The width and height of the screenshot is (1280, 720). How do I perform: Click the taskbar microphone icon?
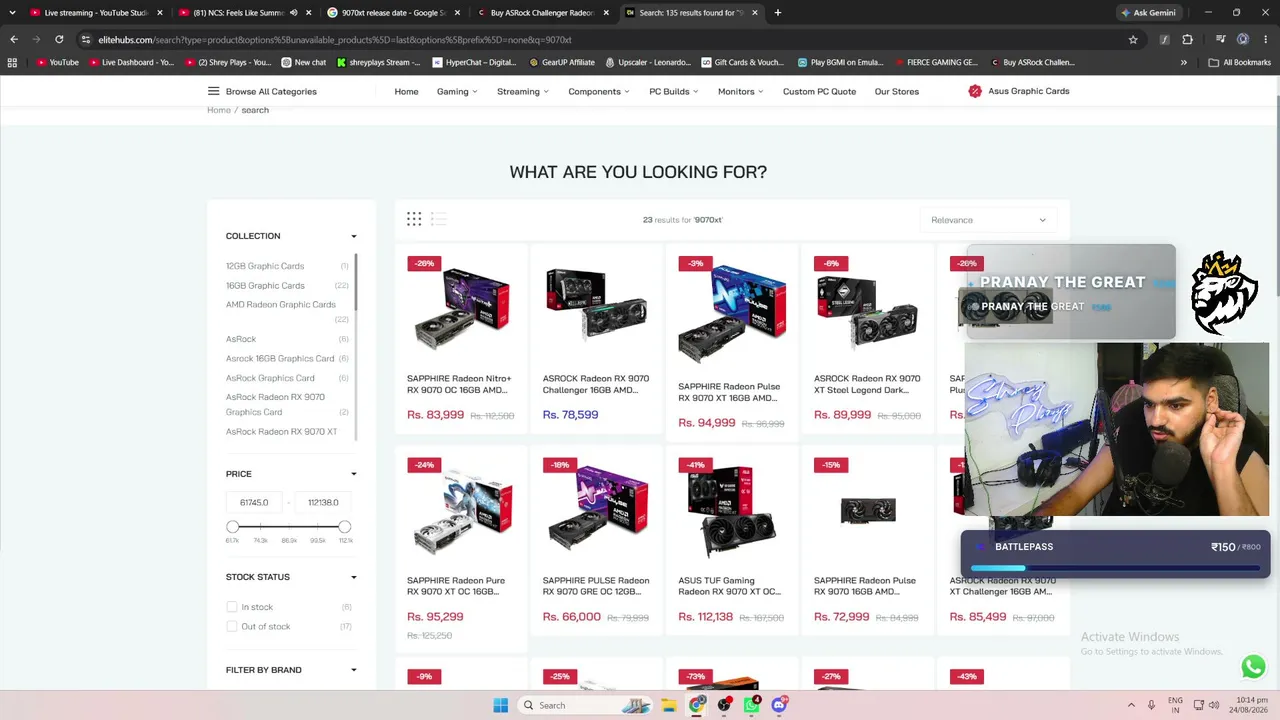coord(1151,705)
